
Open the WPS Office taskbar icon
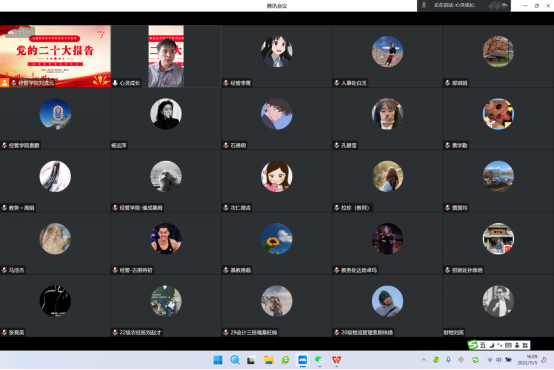pos(336,360)
